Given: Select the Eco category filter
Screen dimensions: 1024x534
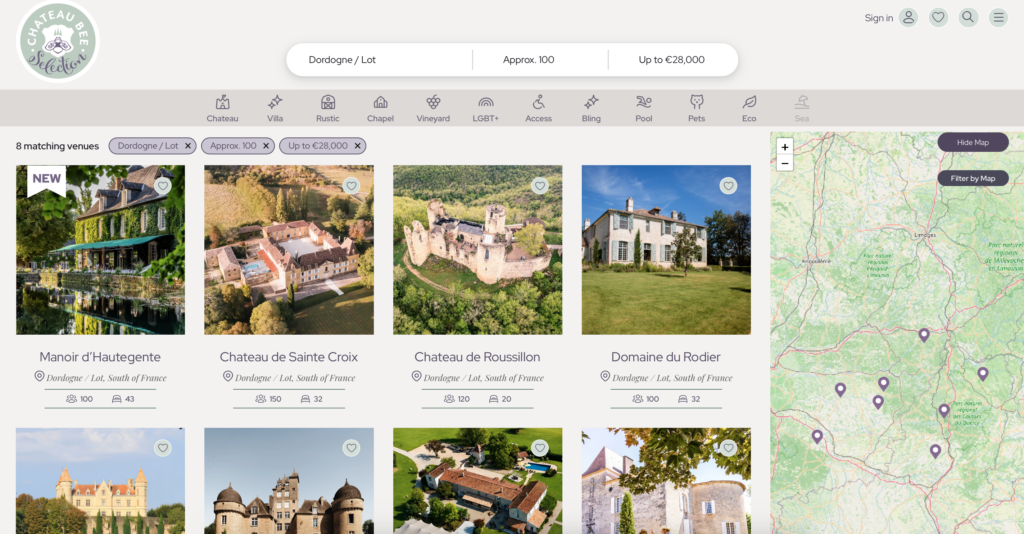Looking at the screenshot, I should click(749, 109).
